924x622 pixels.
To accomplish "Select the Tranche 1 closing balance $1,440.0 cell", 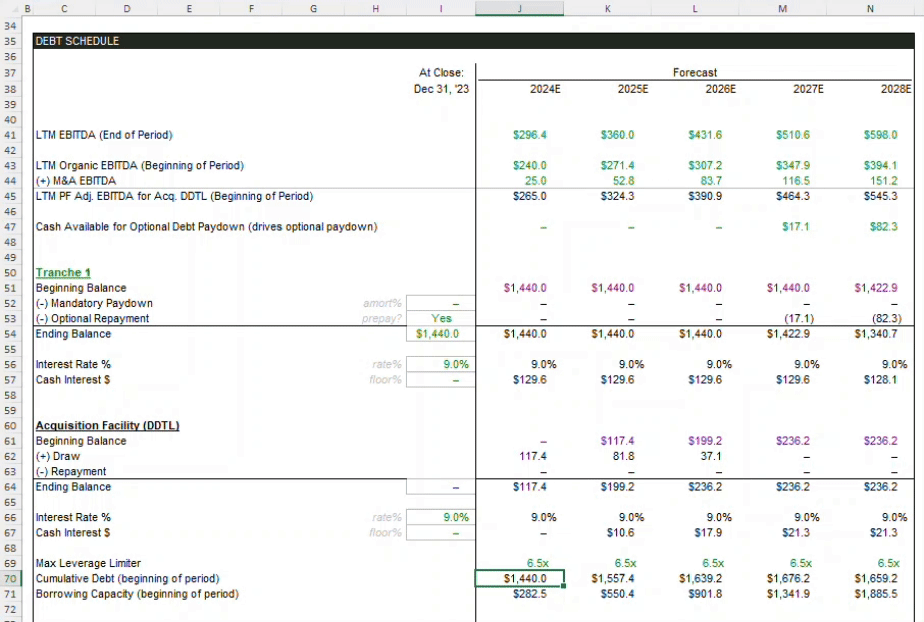I will point(438,334).
